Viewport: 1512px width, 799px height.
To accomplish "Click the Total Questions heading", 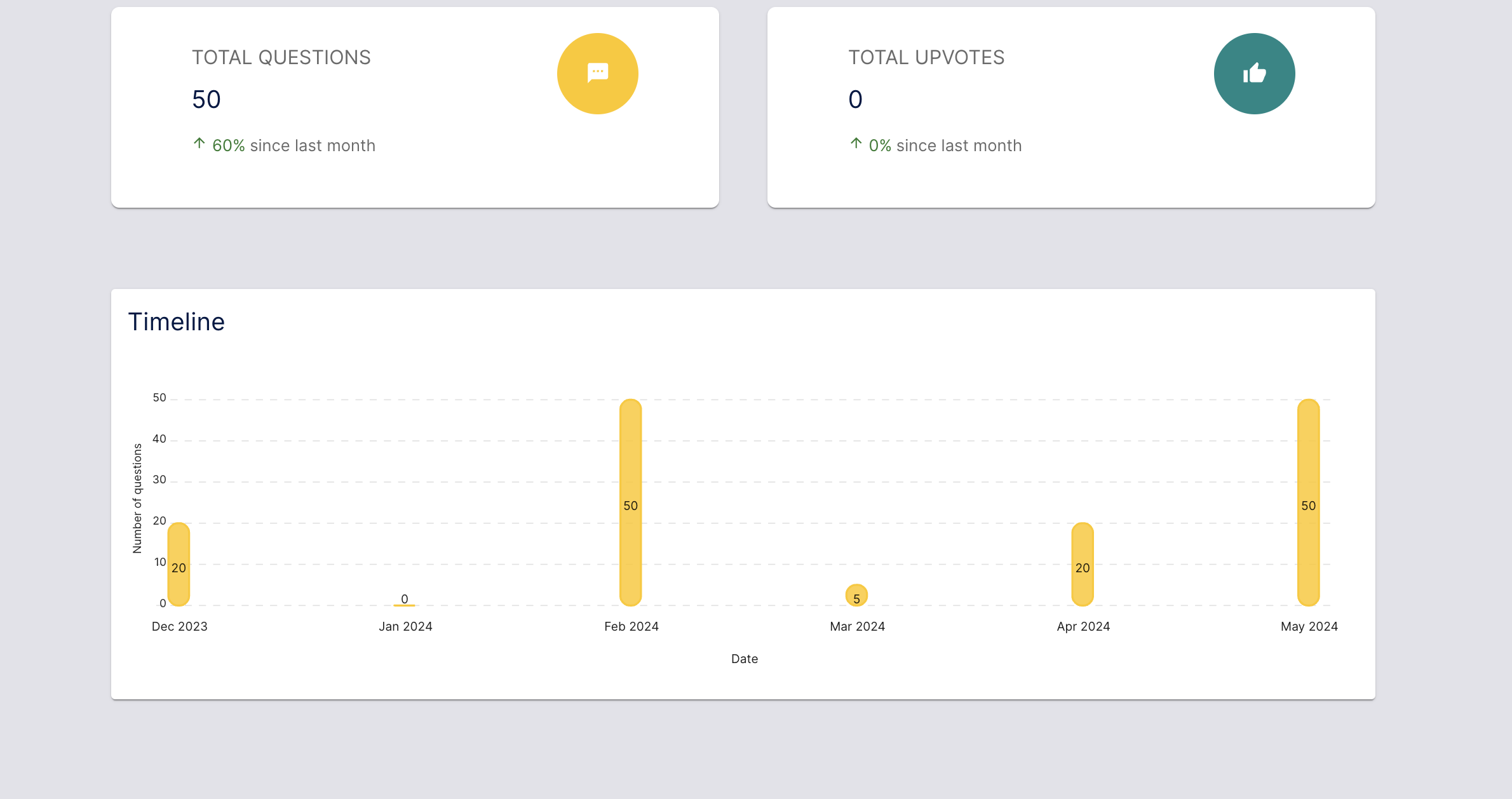I will 281,58.
